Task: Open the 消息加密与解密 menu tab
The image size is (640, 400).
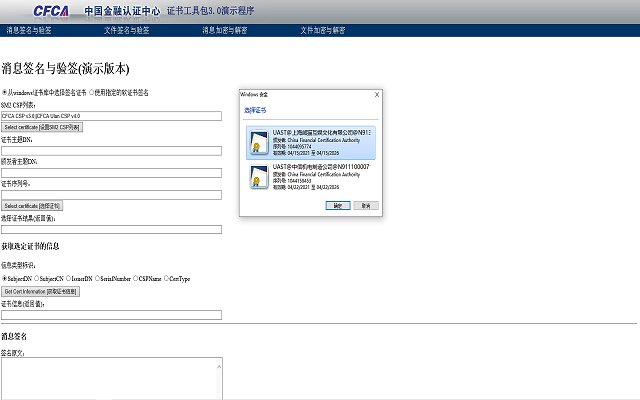Action: [x=225, y=30]
